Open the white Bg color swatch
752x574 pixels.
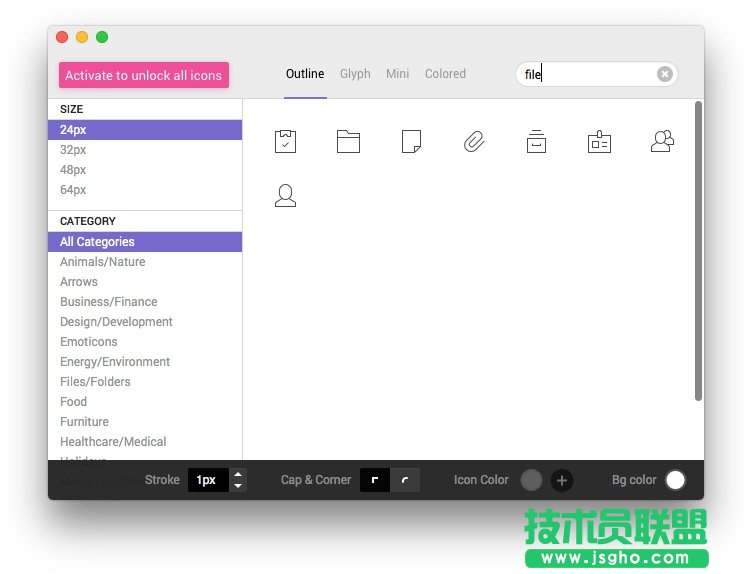[x=675, y=480]
